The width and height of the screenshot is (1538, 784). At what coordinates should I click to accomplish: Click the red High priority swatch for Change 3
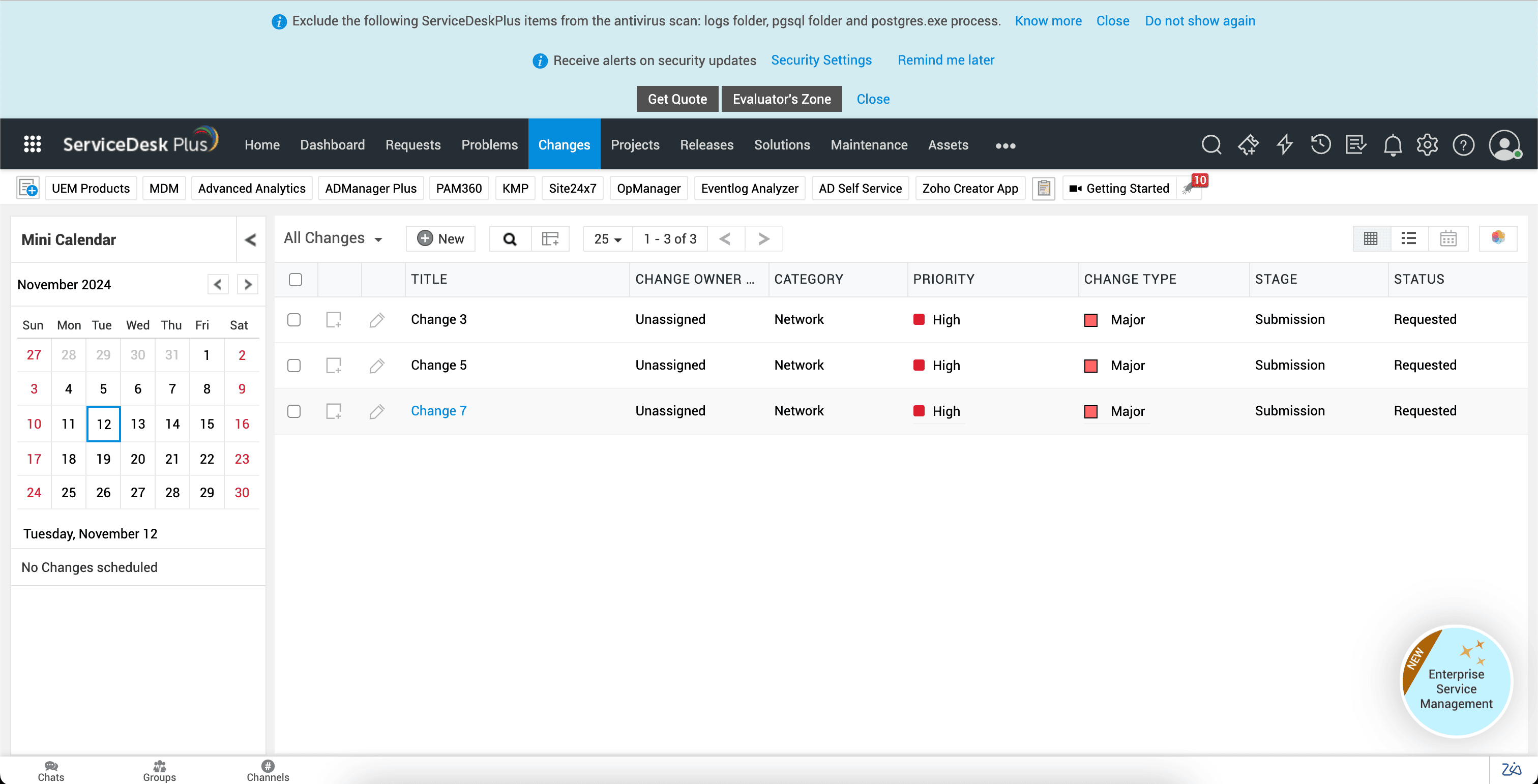click(919, 319)
